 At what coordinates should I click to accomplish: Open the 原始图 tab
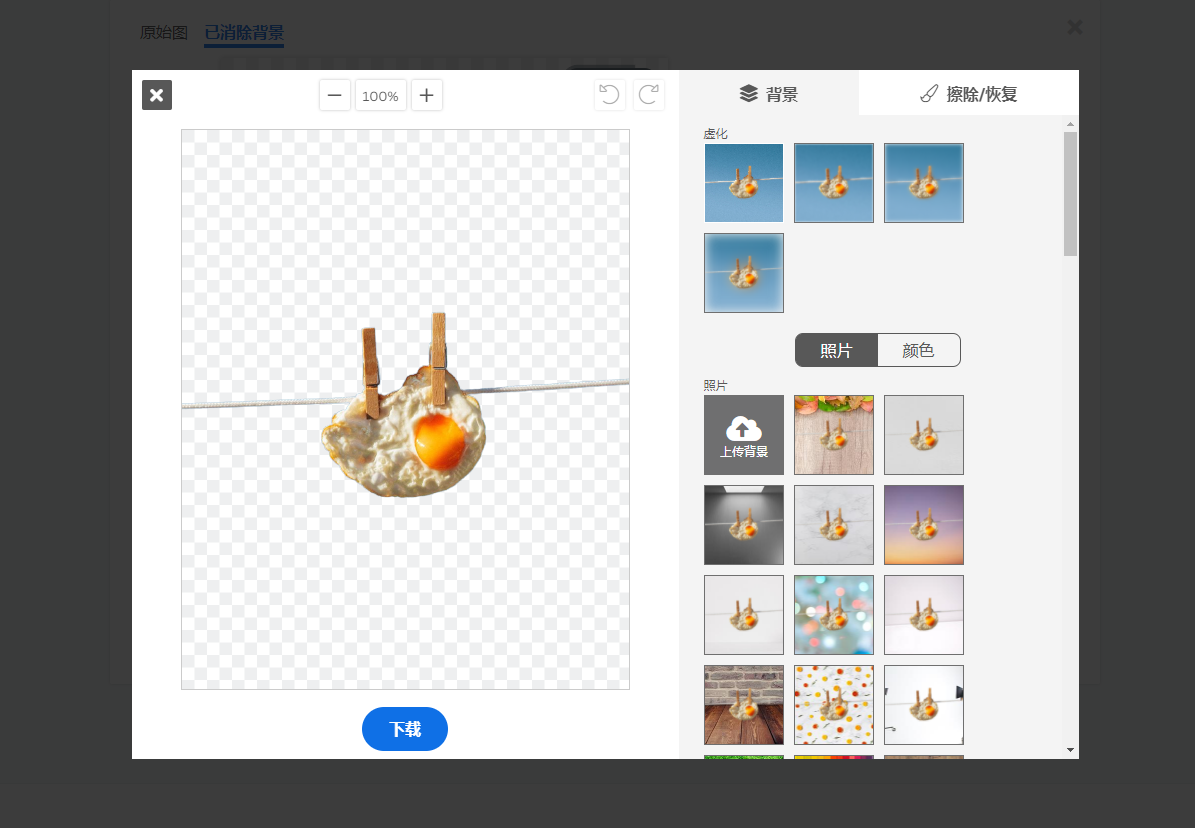[164, 33]
